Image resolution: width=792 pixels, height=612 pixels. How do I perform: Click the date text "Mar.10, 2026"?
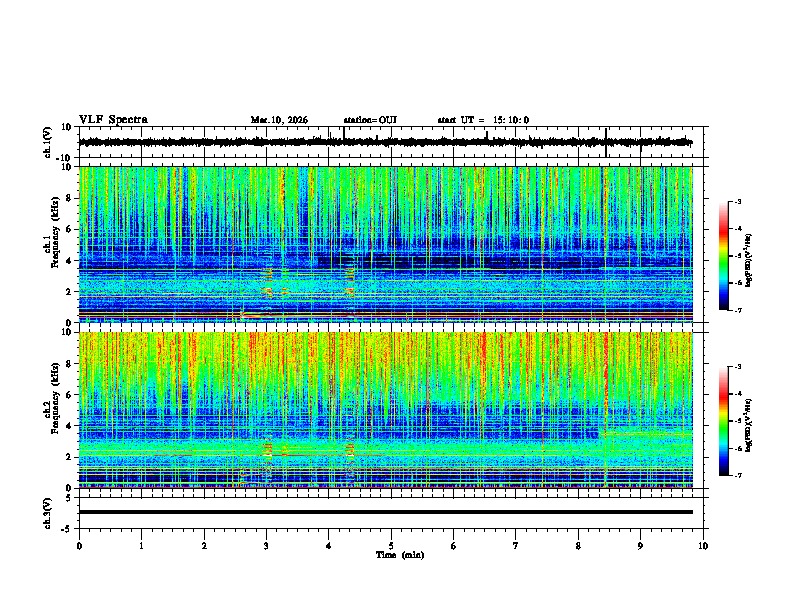pyautogui.click(x=279, y=120)
